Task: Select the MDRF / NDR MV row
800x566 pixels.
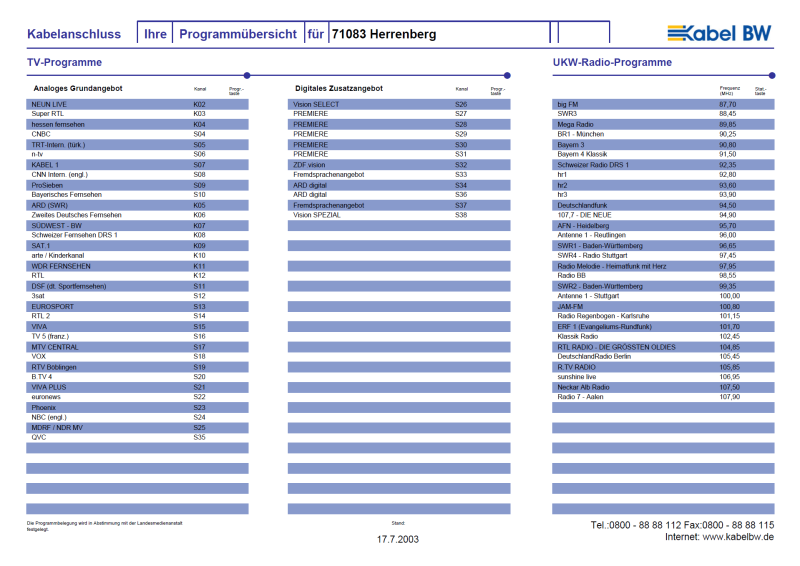Action: (x=137, y=428)
